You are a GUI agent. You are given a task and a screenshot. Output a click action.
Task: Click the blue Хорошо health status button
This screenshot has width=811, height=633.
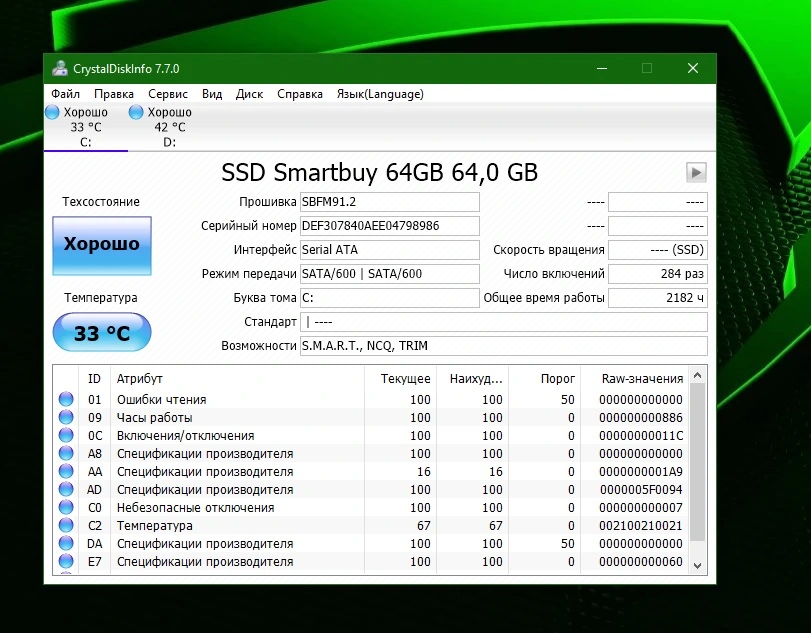click(102, 246)
